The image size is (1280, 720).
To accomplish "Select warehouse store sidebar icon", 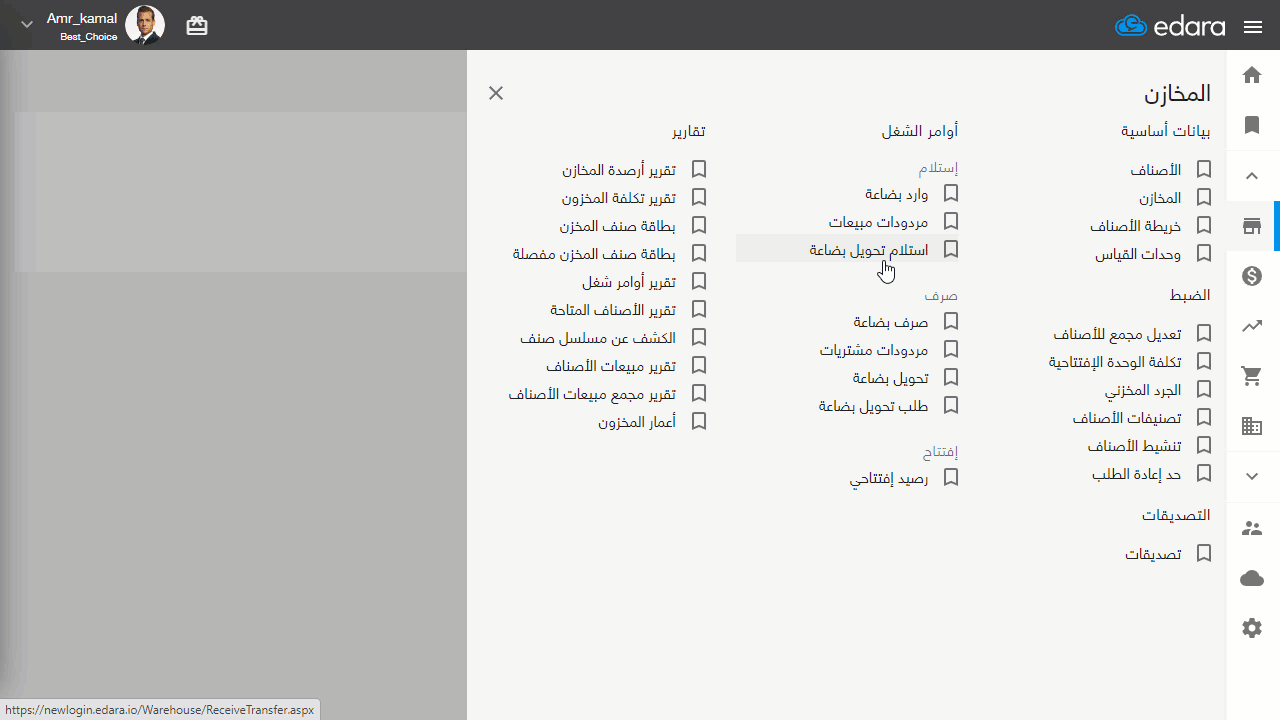I will pyautogui.click(x=1252, y=226).
